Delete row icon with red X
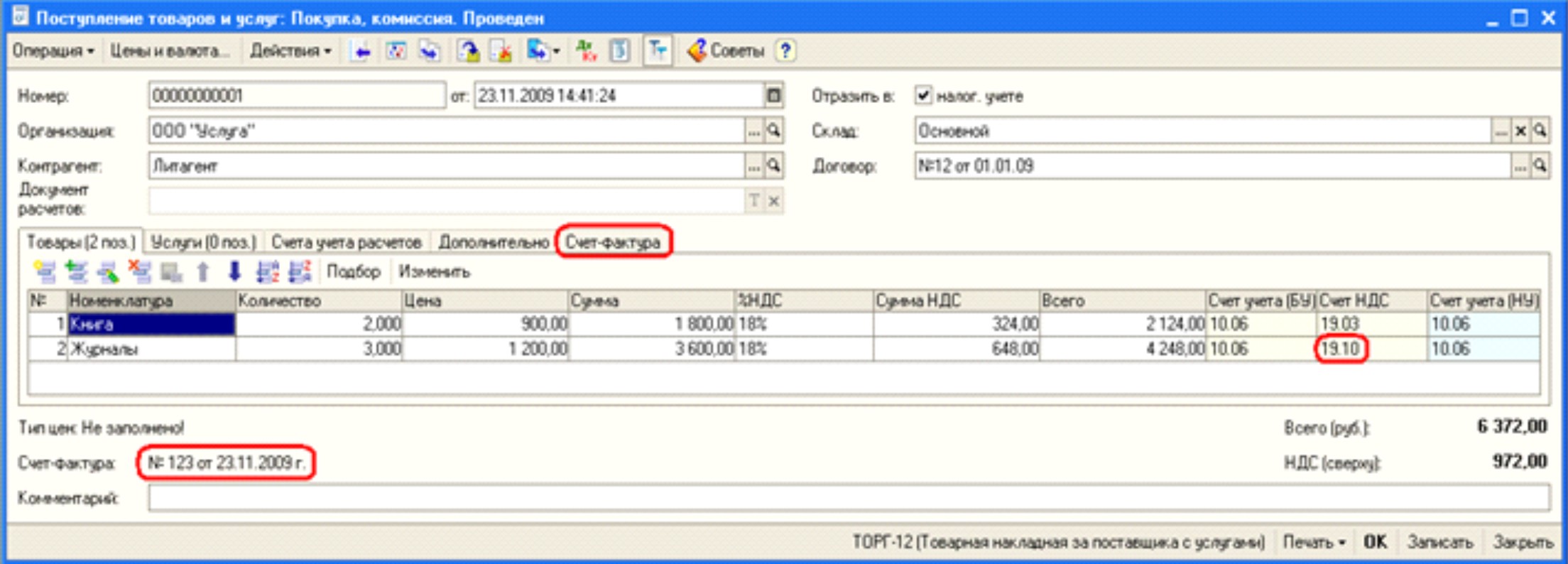The height and width of the screenshot is (564, 1568). [x=139, y=272]
